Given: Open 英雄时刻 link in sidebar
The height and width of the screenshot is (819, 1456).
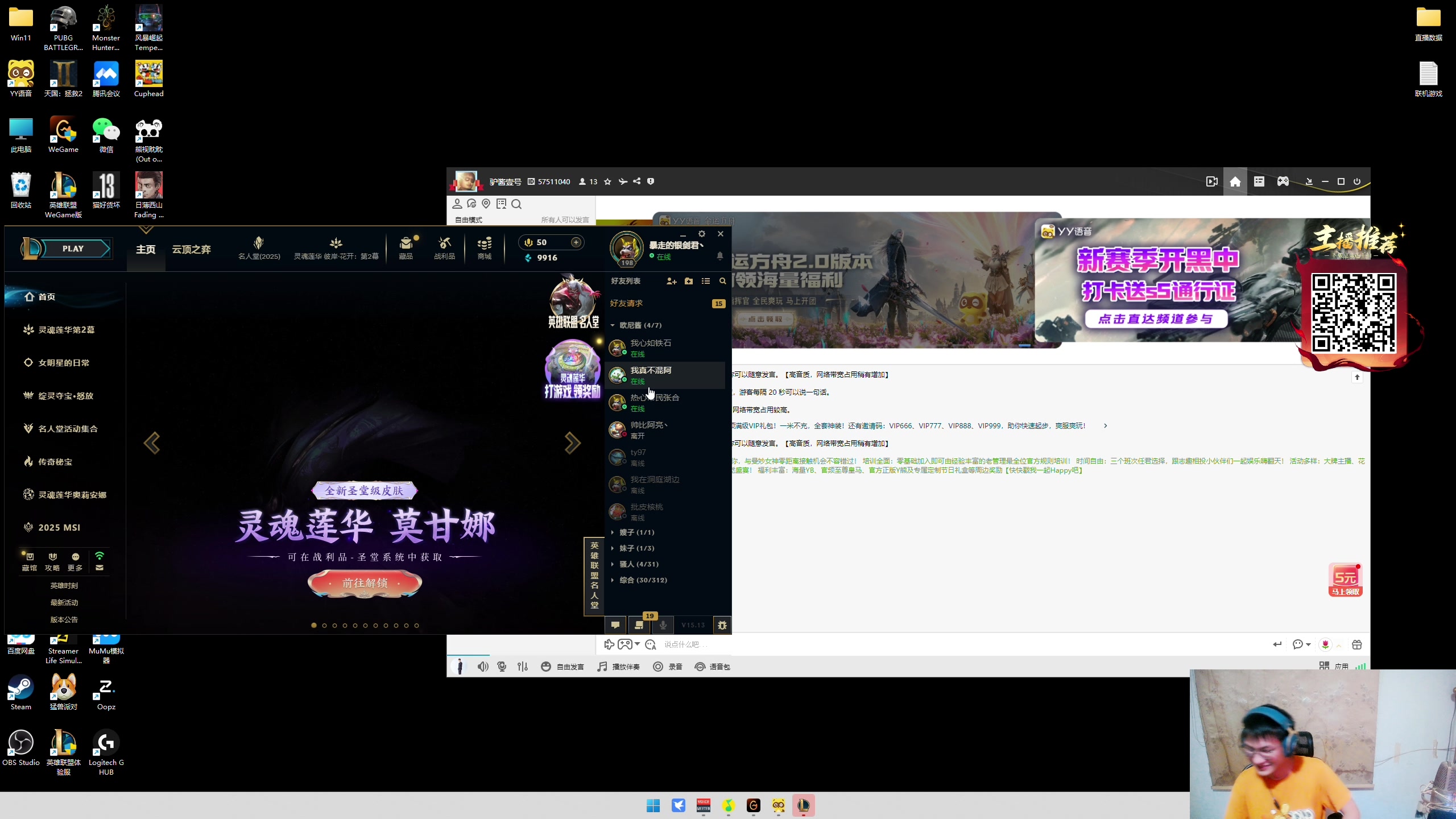Looking at the screenshot, I should tap(64, 585).
